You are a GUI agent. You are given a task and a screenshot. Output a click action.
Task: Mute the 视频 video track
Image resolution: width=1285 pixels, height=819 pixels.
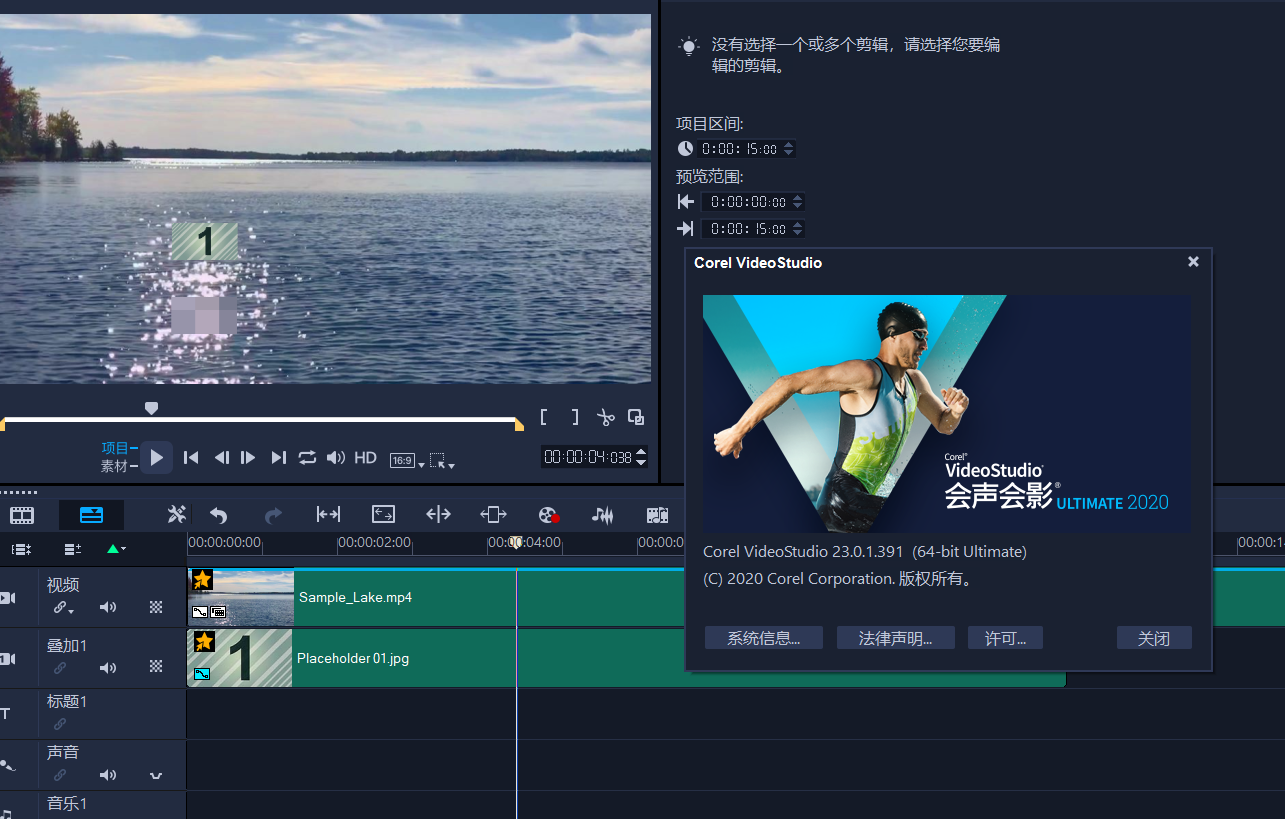(x=107, y=607)
